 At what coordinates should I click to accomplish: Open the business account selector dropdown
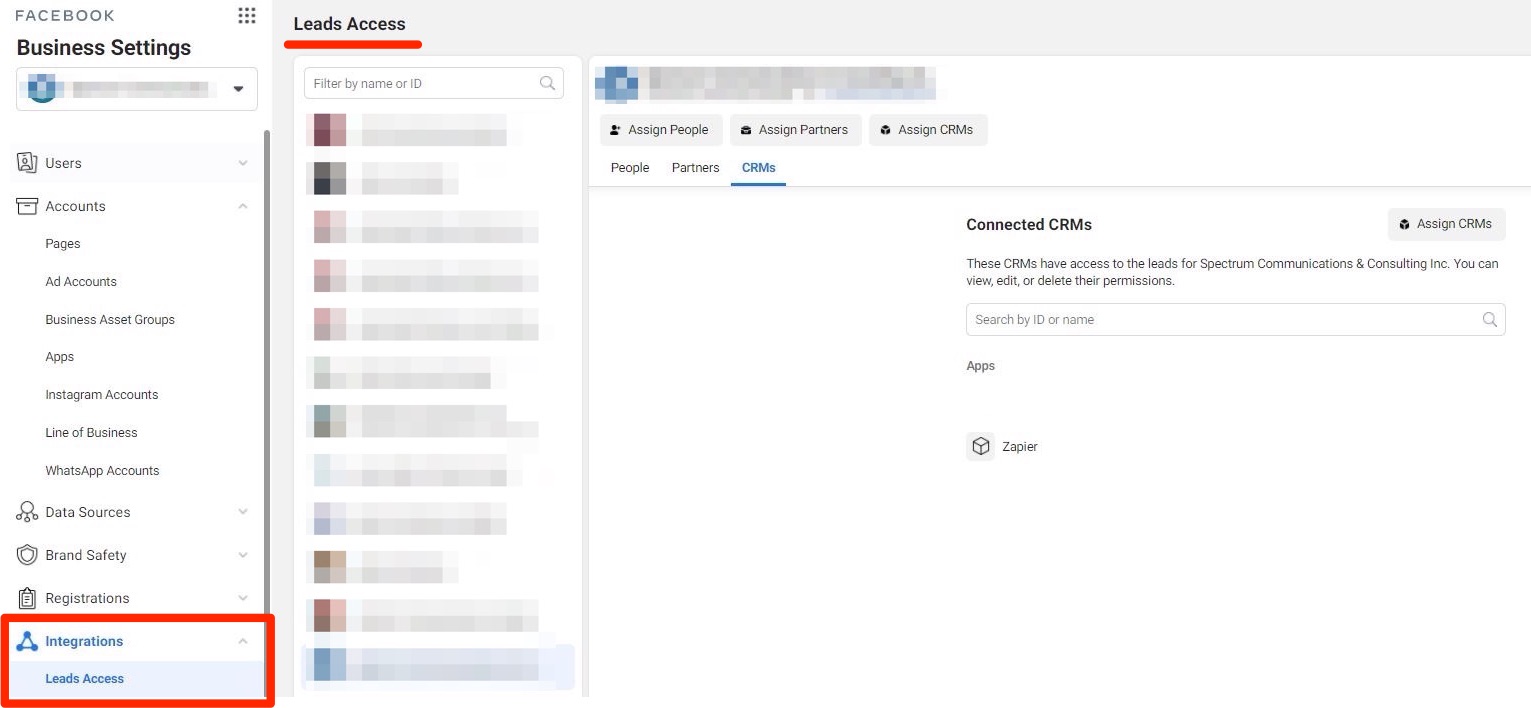coord(238,89)
